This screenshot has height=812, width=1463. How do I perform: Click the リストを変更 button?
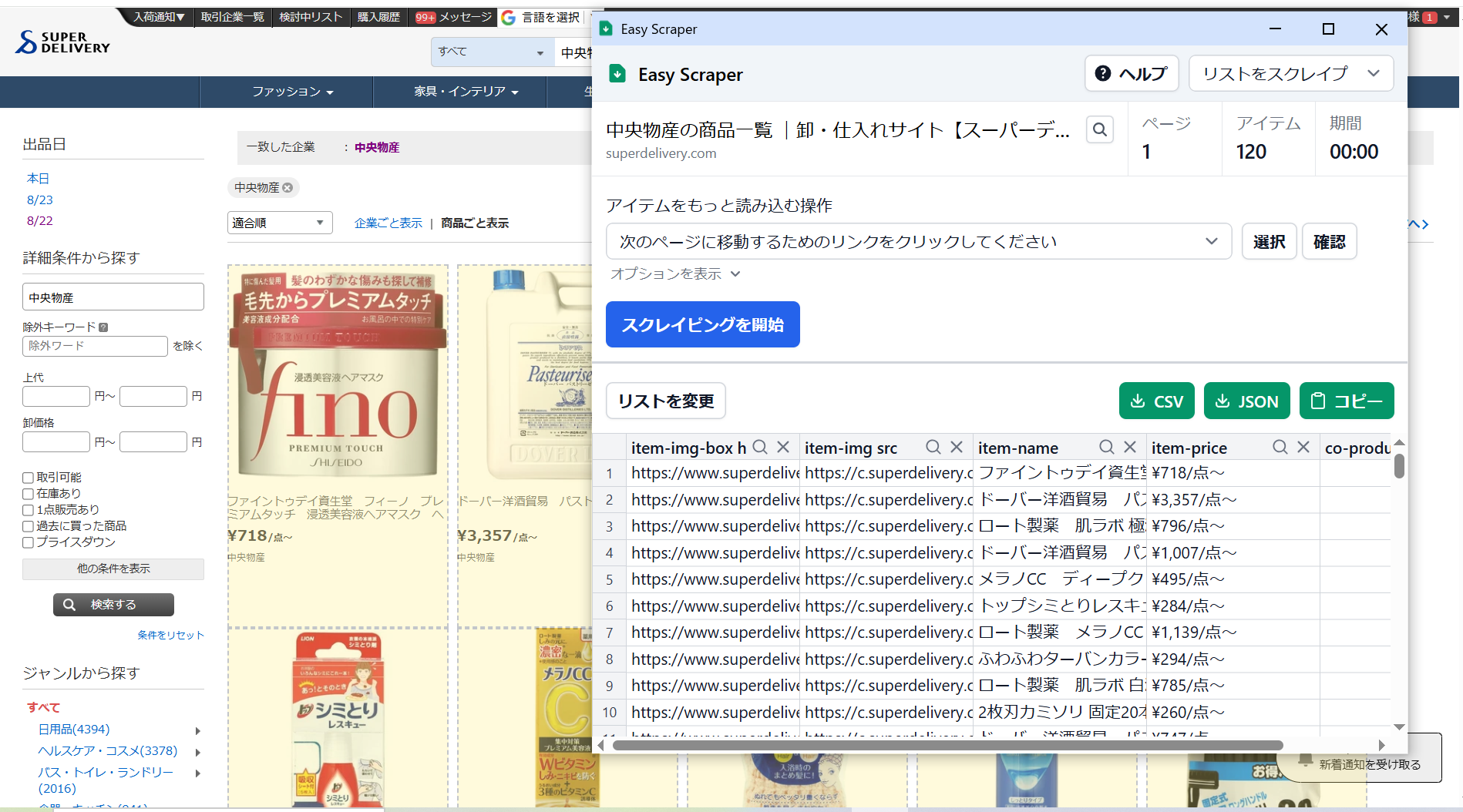tap(666, 401)
